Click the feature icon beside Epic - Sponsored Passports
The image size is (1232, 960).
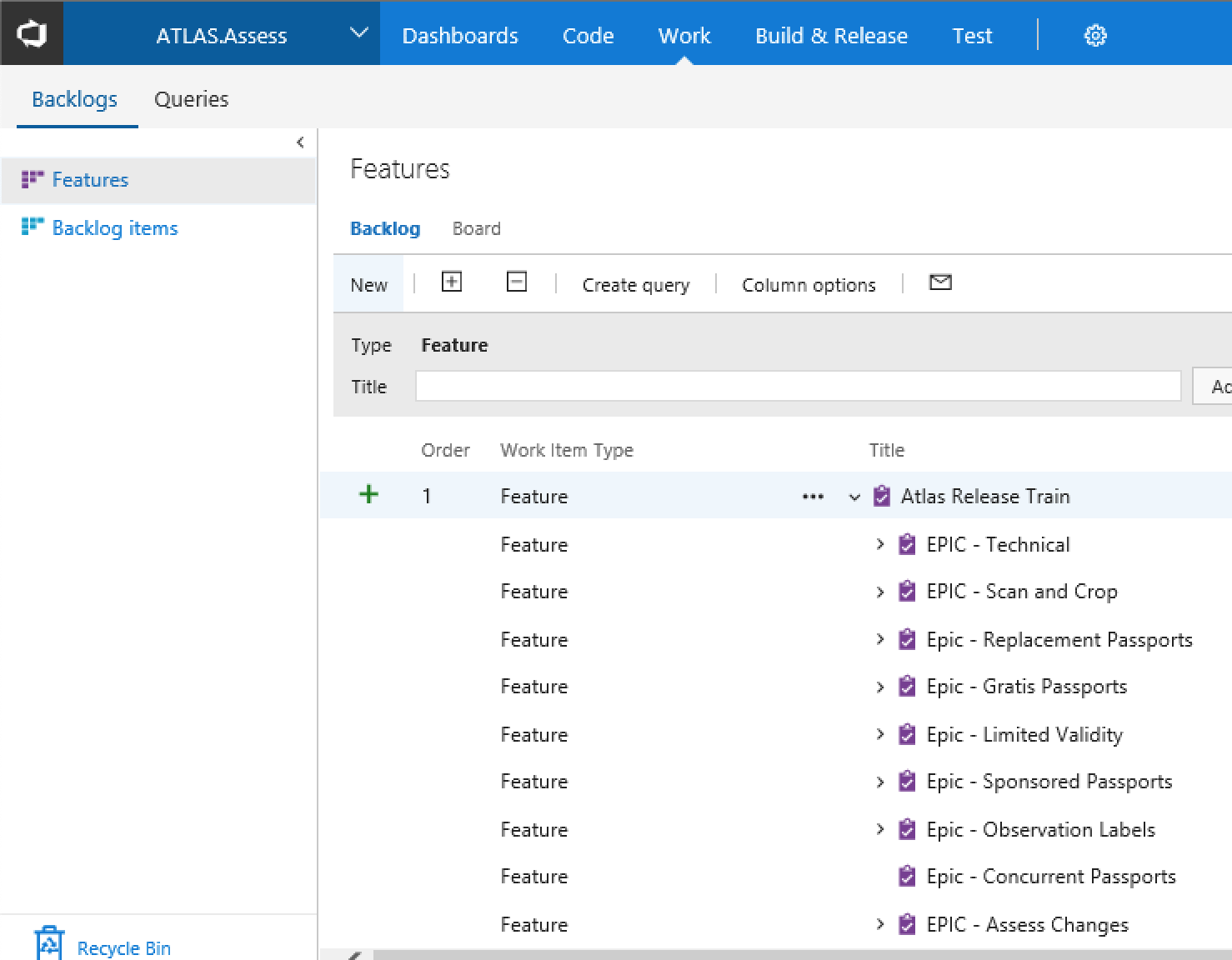point(908,781)
